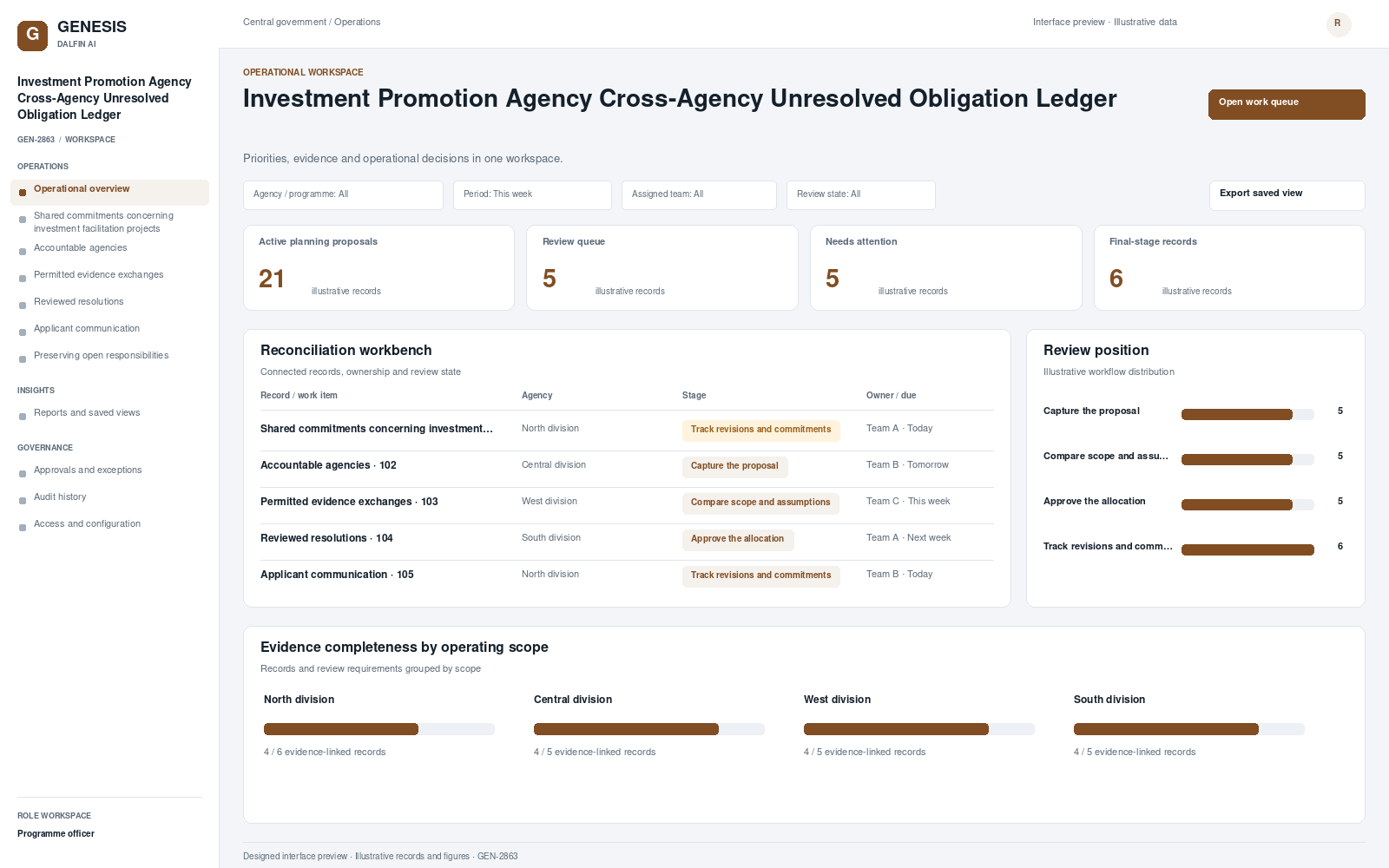Click the Track revisions and comm… progress bar
This screenshot has height=868, width=1389.
1247,550
